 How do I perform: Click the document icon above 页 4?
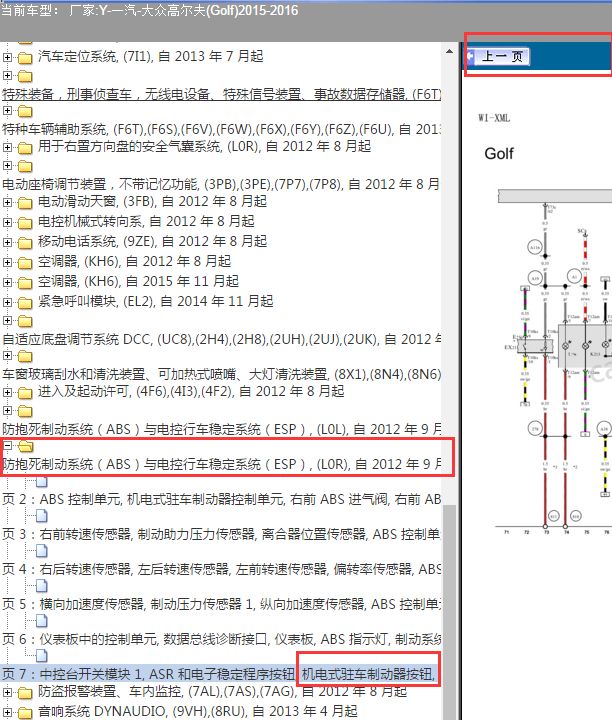click(x=42, y=551)
